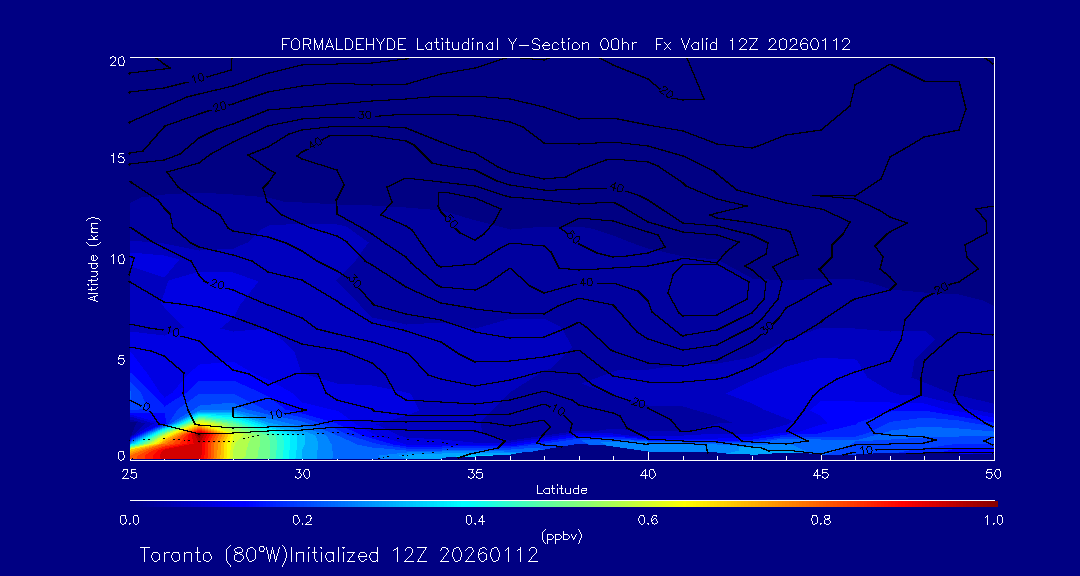Image resolution: width=1080 pixels, height=576 pixels.
Task: Click the (ppbv) units label
Action: click(x=561, y=536)
